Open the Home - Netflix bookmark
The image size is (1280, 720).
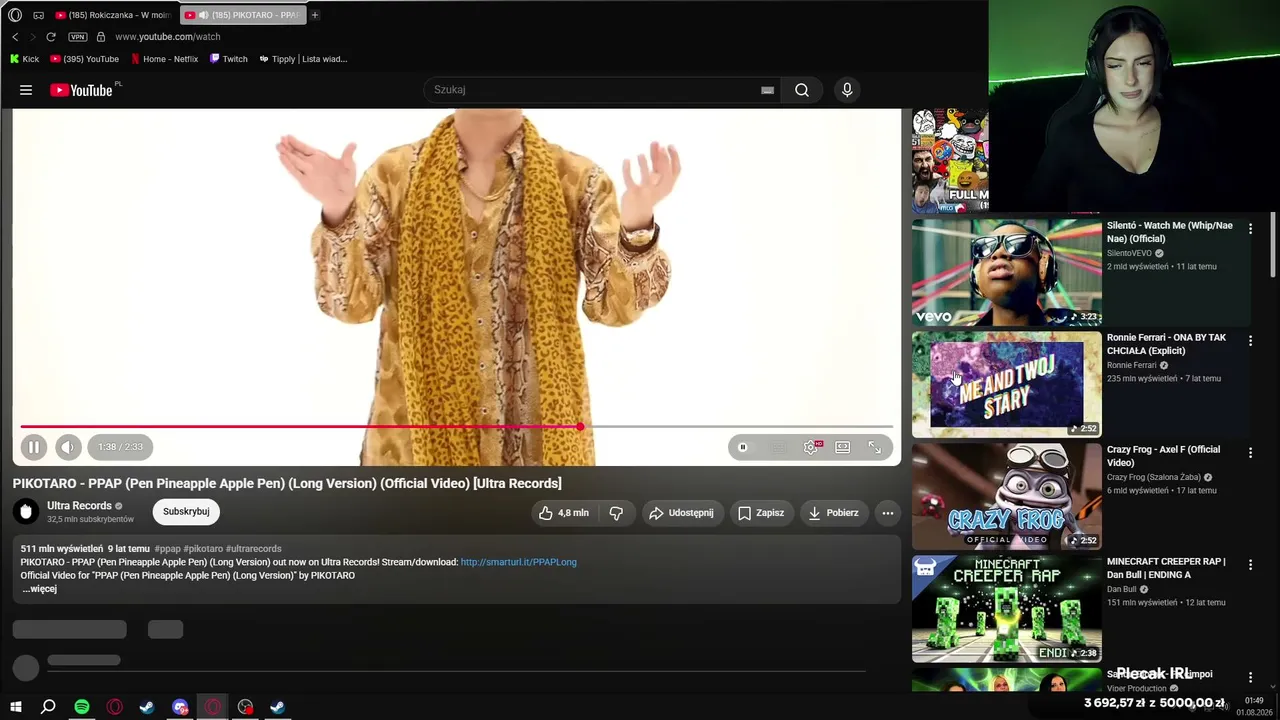pos(165,59)
